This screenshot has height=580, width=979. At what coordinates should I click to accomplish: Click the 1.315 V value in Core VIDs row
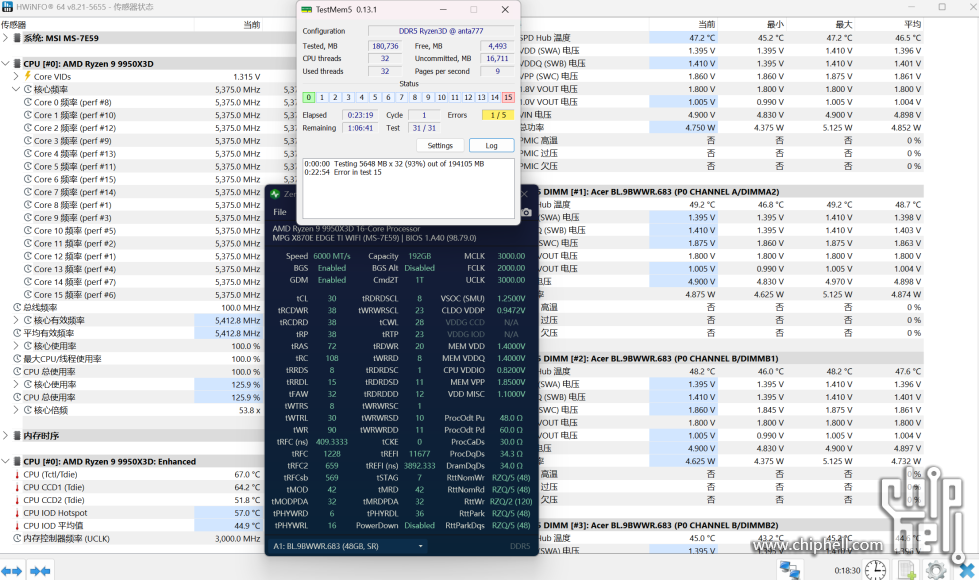point(247,77)
